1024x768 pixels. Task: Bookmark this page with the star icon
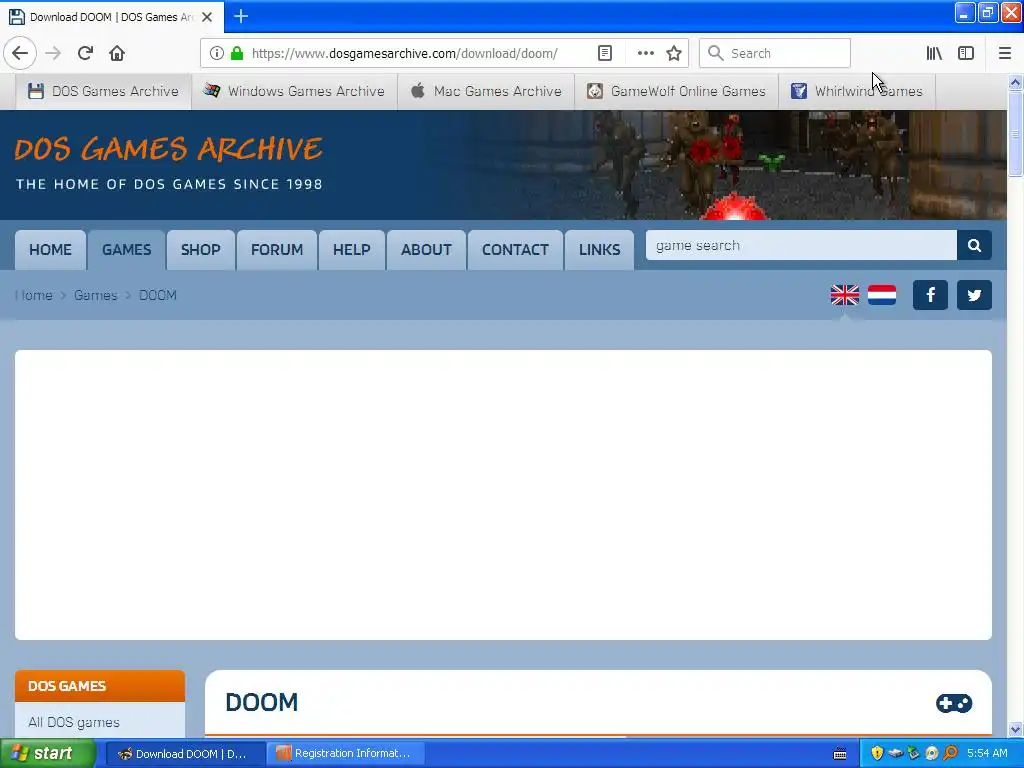click(x=674, y=54)
